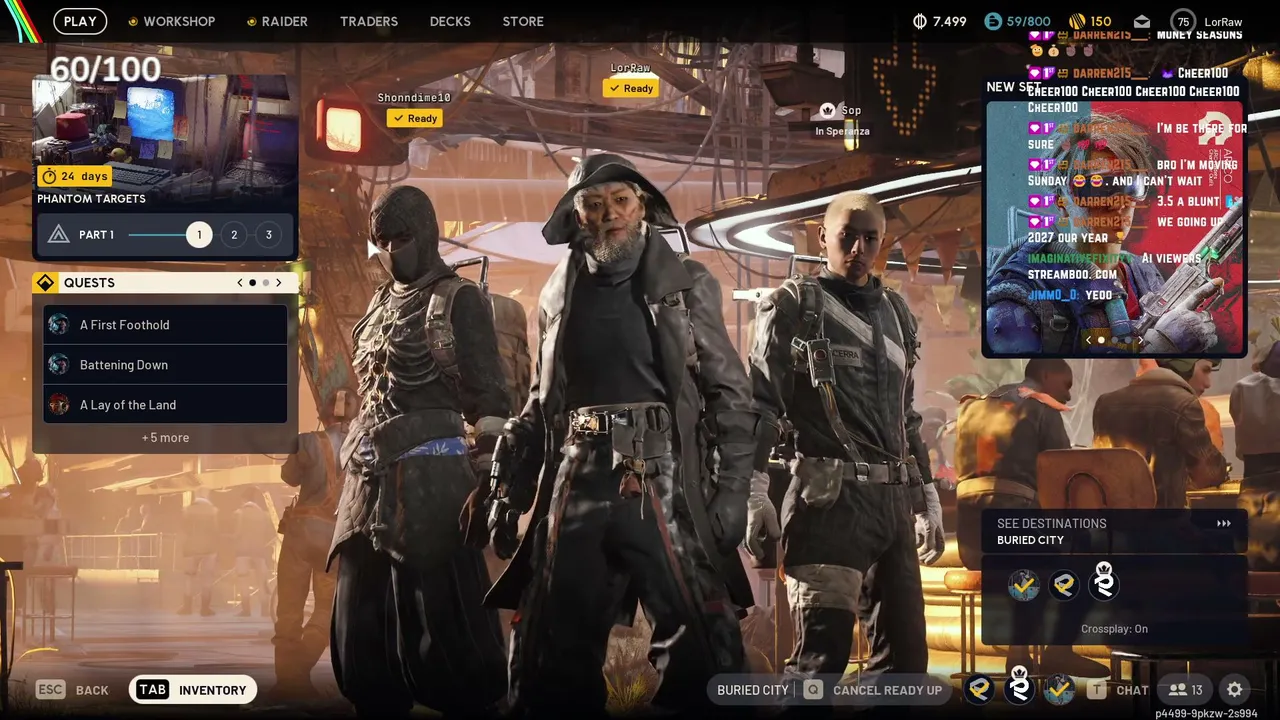The width and height of the screenshot is (1280, 720).
Task: Go to the previous quests page arrow
Action: (x=240, y=283)
